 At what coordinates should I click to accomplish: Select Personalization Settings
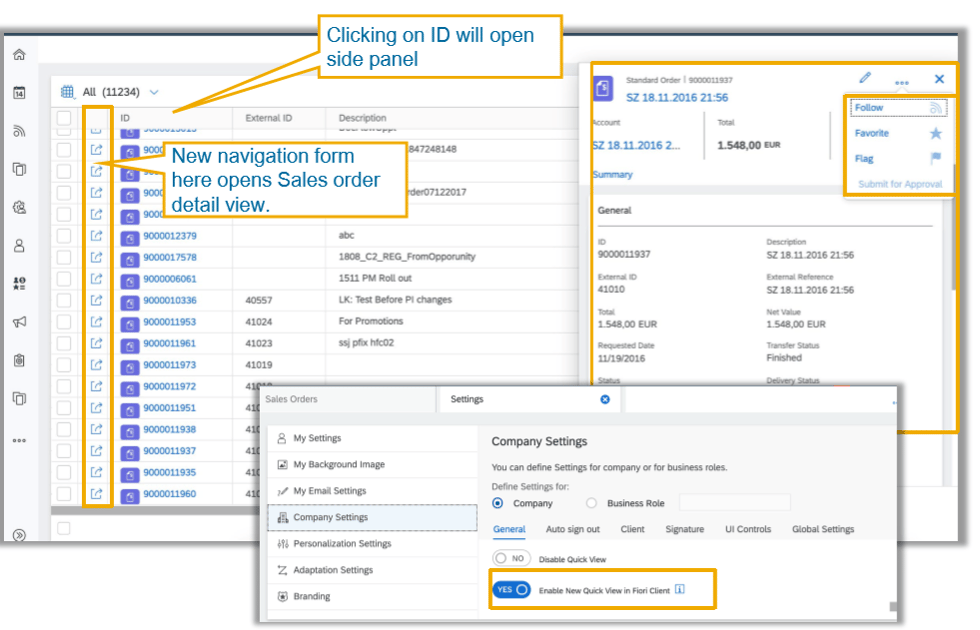coord(372,544)
